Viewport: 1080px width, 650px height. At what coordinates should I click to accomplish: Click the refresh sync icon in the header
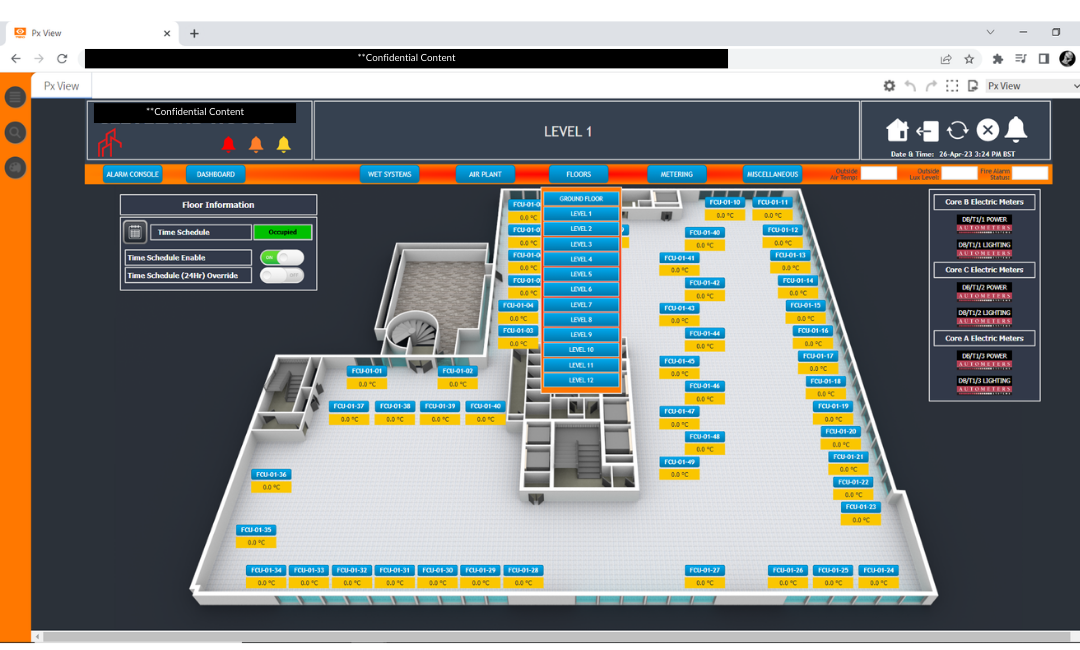958,130
